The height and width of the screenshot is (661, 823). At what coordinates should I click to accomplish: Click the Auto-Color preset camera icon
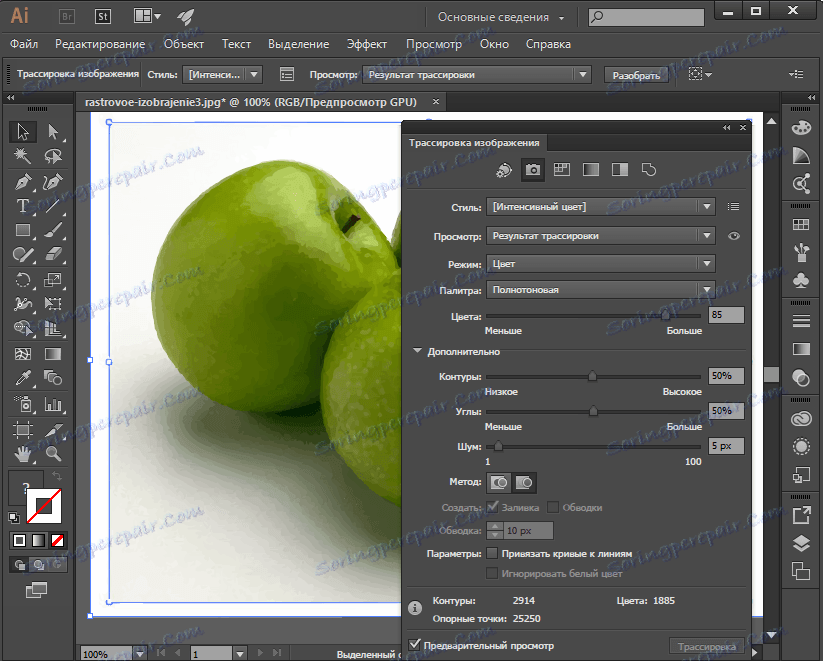click(534, 170)
